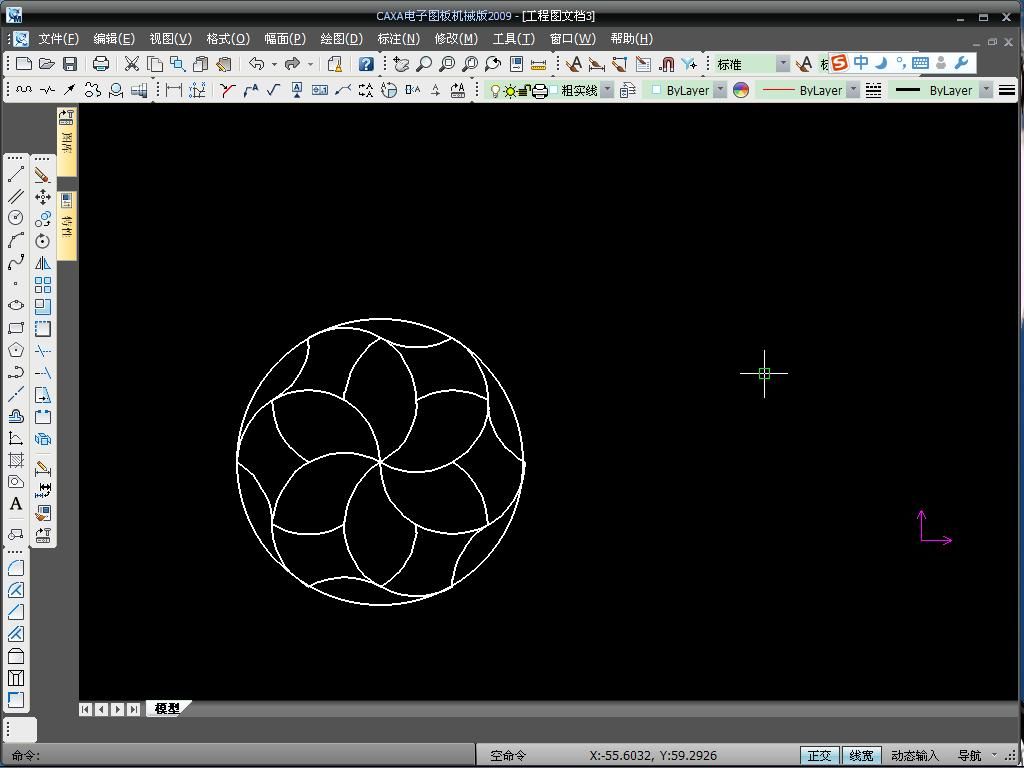Open the 图库 library side panel tab
The height and width of the screenshot is (768, 1024).
pos(66,142)
